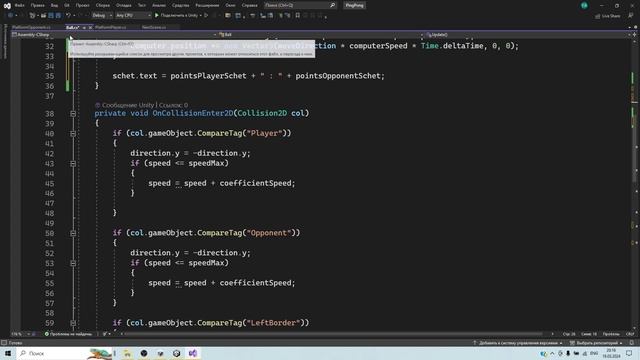Viewport: 640px width, 360px height.
Task: Click the bookmark icon in the toolbar
Action: click(x=298, y=16)
